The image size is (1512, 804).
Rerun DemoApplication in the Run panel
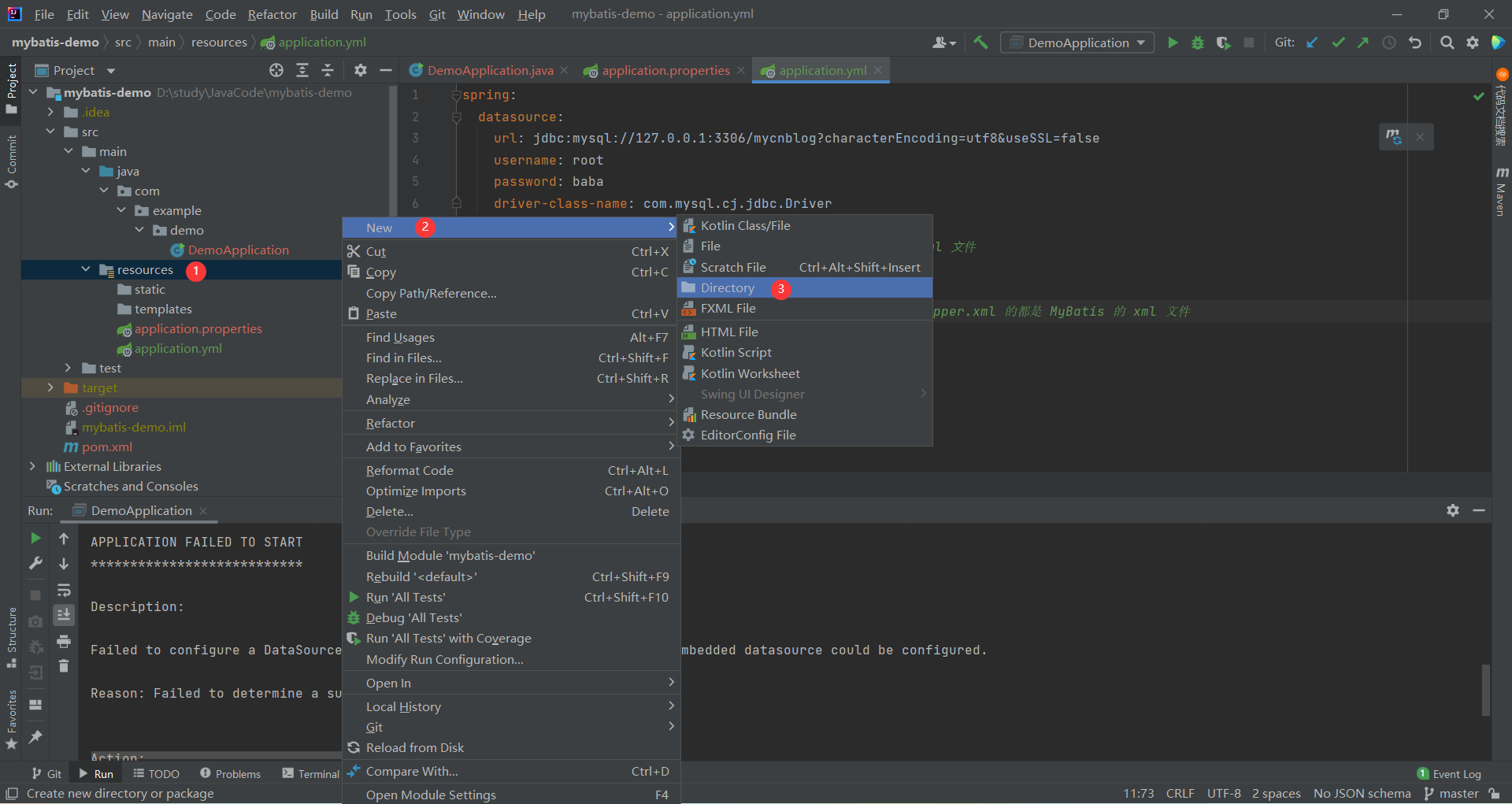tap(35, 538)
